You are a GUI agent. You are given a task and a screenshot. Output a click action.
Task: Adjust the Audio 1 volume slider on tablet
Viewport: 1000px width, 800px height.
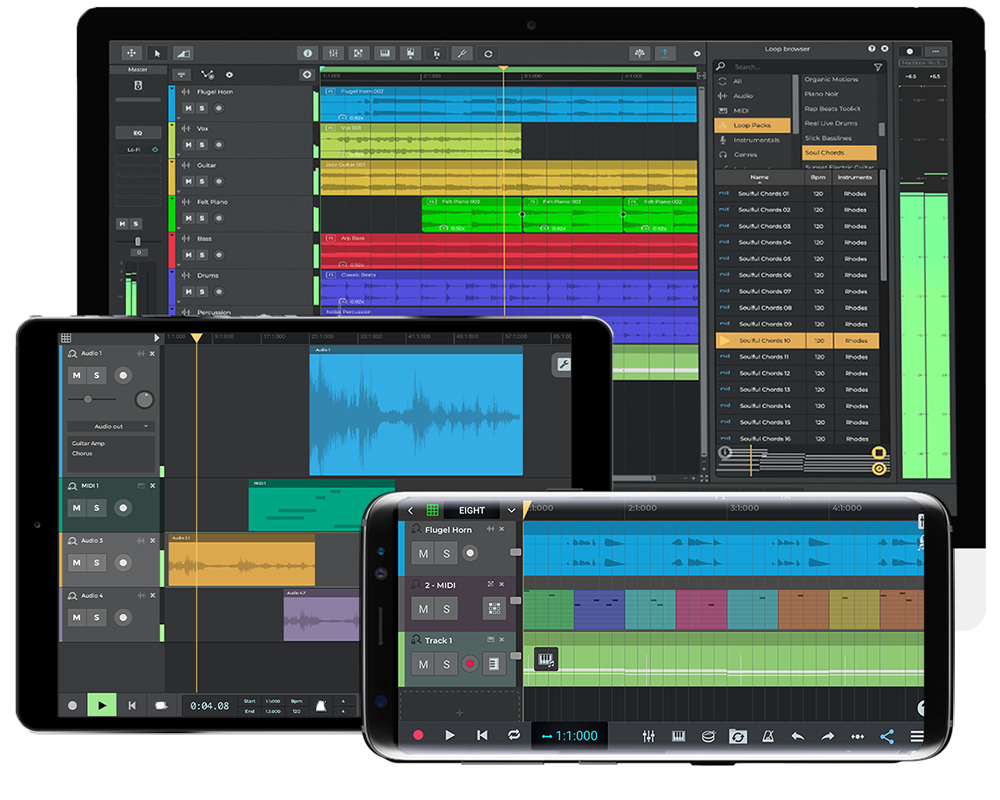tap(88, 399)
